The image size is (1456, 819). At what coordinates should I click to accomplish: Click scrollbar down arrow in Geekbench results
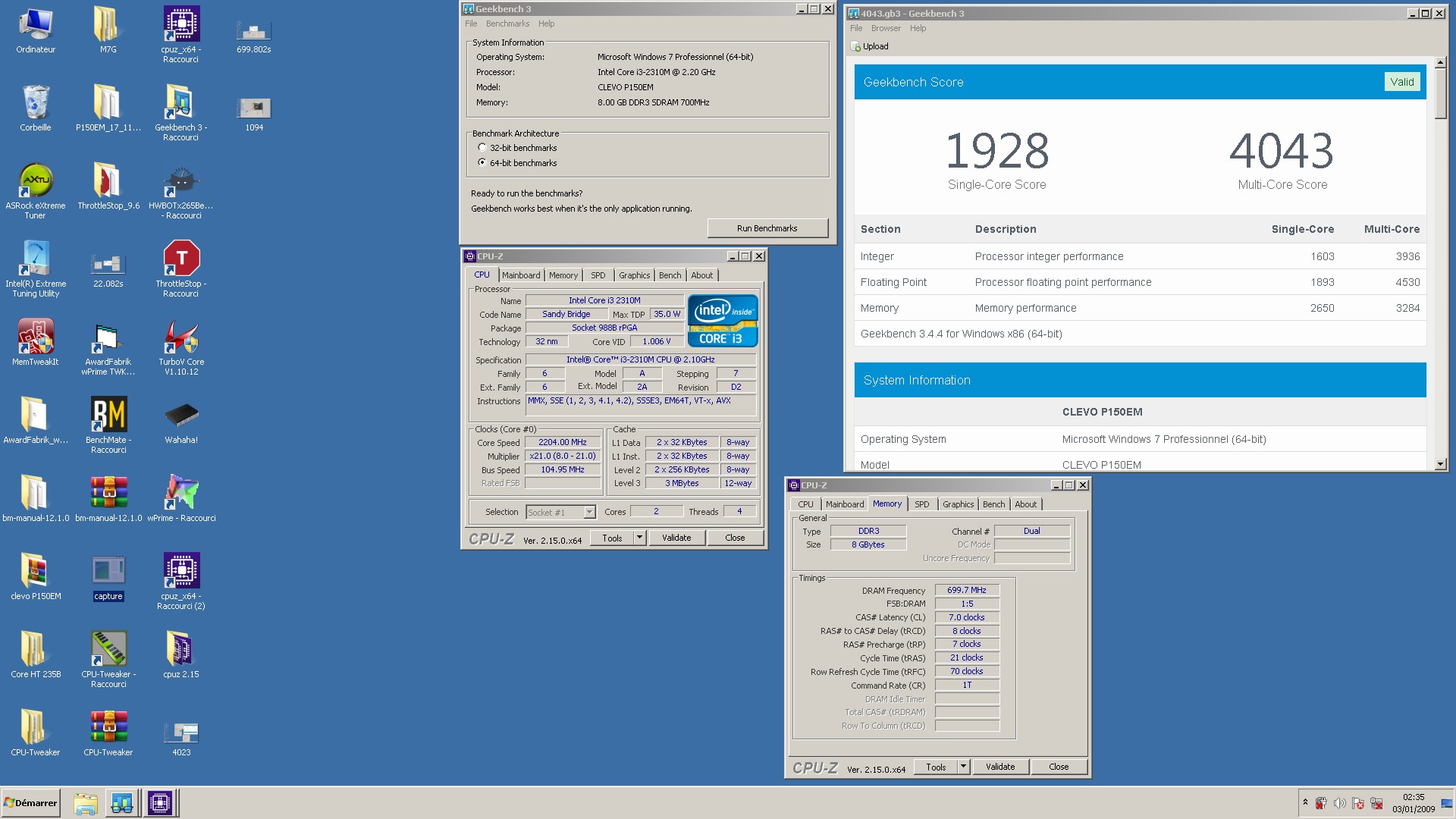click(x=1440, y=463)
